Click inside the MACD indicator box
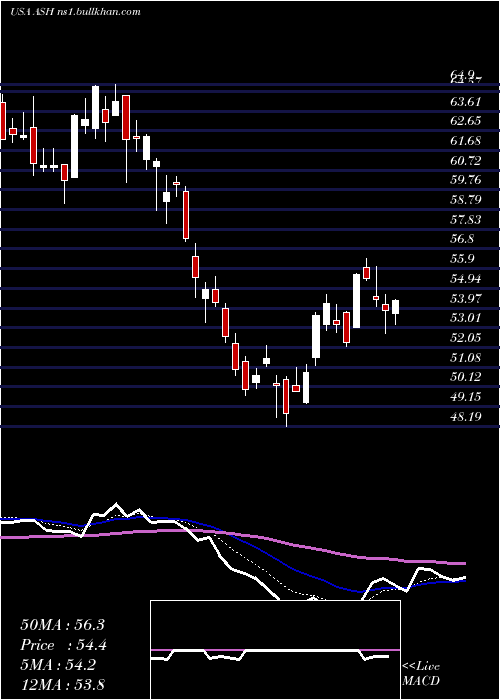Image resolution: width=500 pixels, height=700 pixels. (275, 650)
